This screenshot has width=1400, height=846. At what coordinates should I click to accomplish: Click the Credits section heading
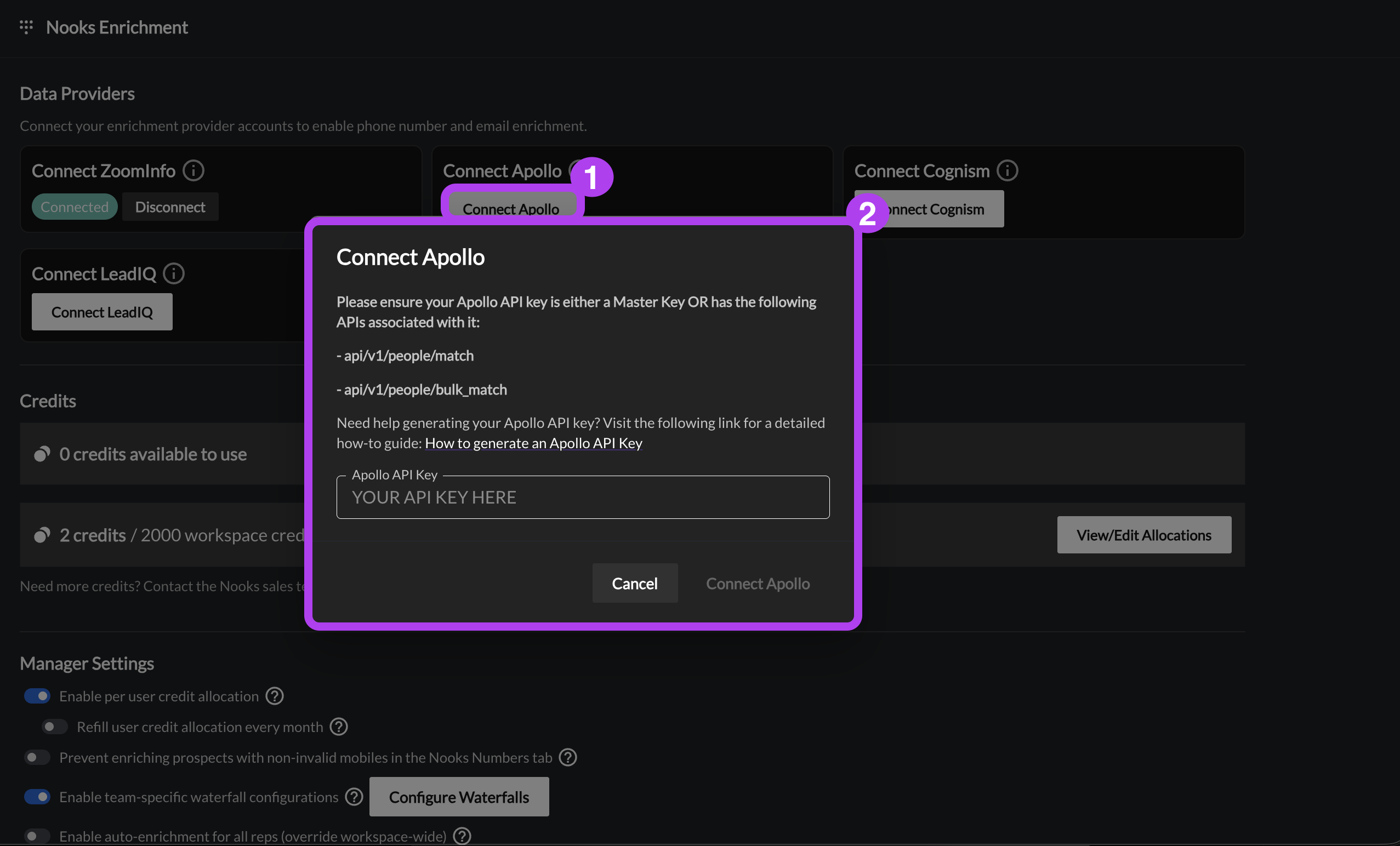click(48, 401)
